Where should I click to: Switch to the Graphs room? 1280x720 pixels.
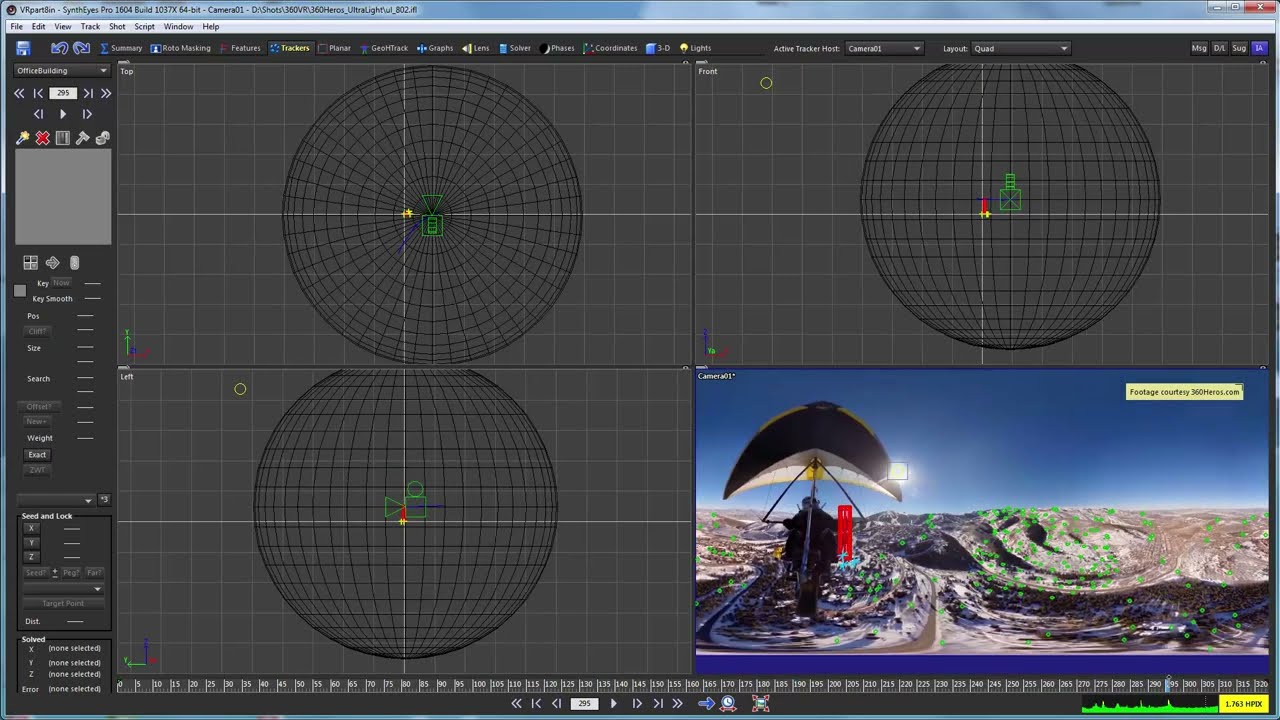(435, 48)
